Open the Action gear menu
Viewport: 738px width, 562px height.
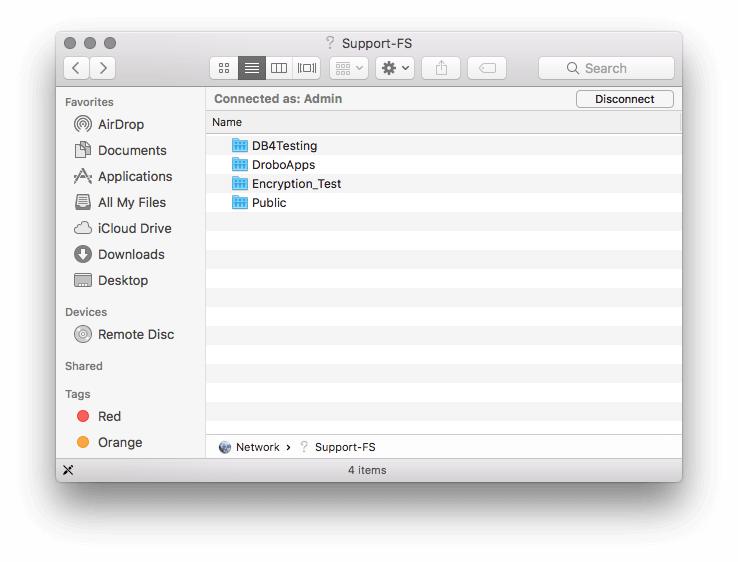(395, 68)
